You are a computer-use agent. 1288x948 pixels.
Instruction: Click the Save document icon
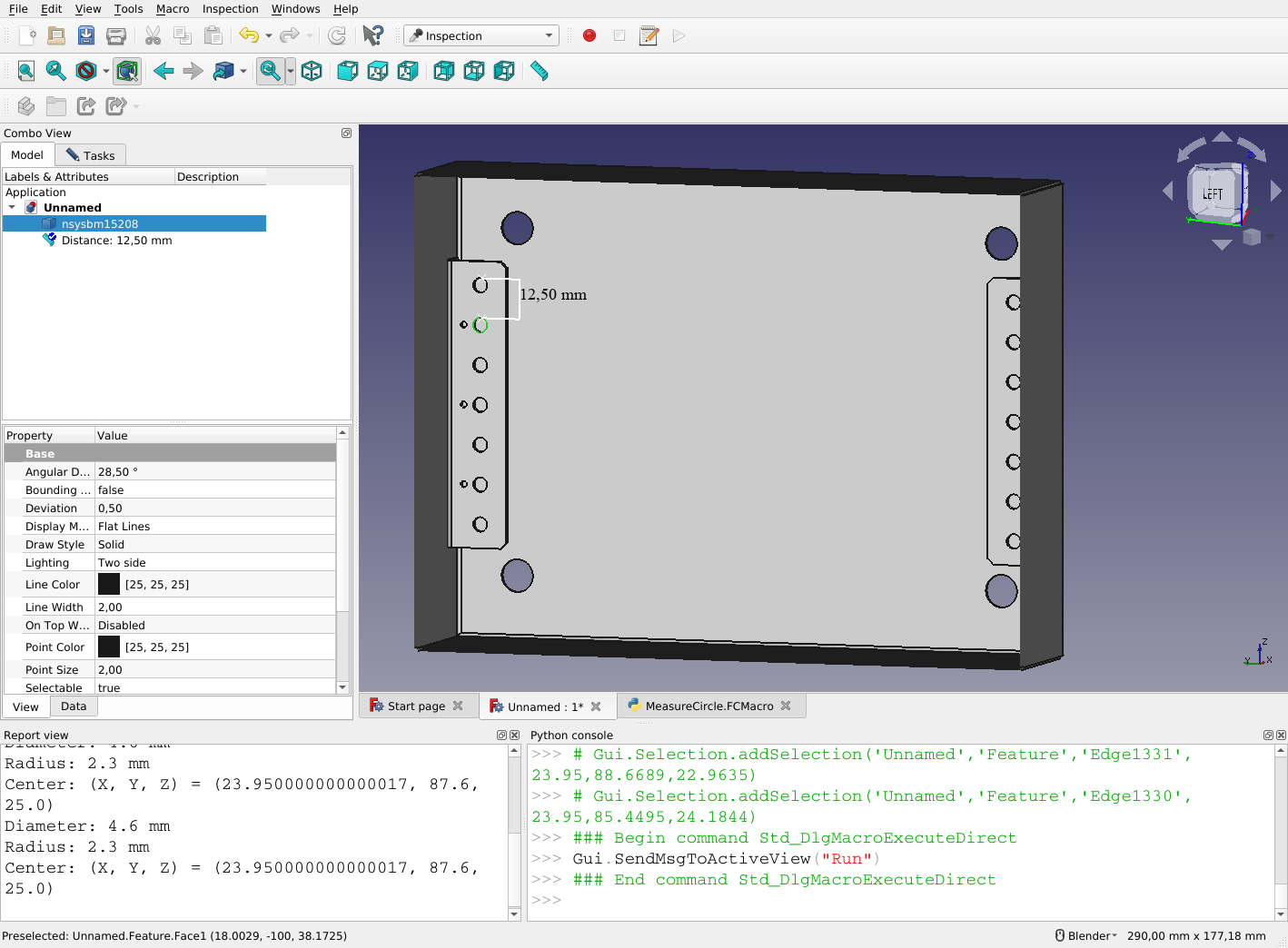point(86,35)
